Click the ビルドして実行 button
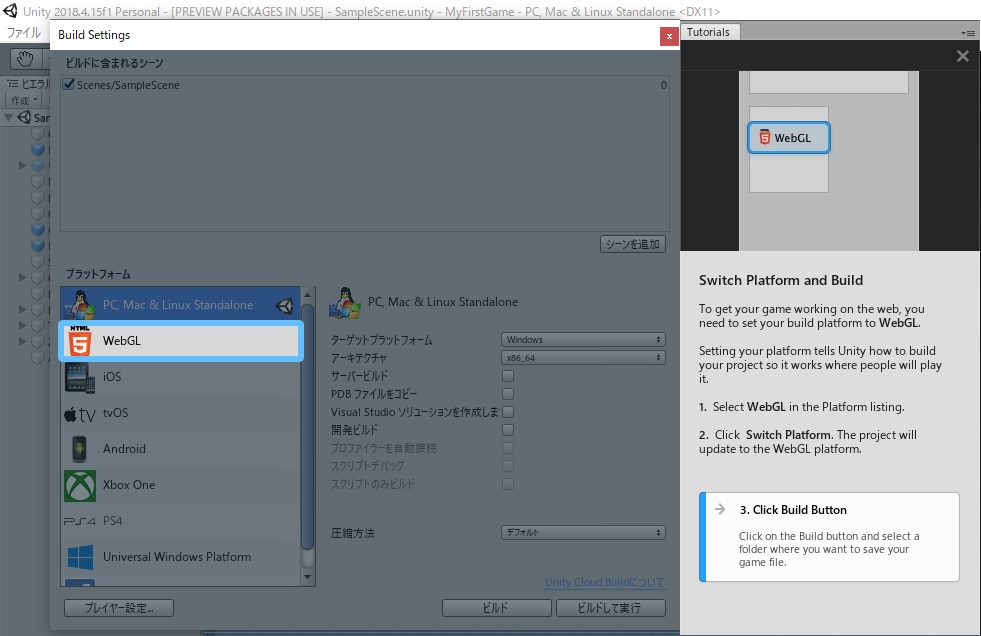The width and height of the screenshot is (981, 636). (x=611, y=608)
